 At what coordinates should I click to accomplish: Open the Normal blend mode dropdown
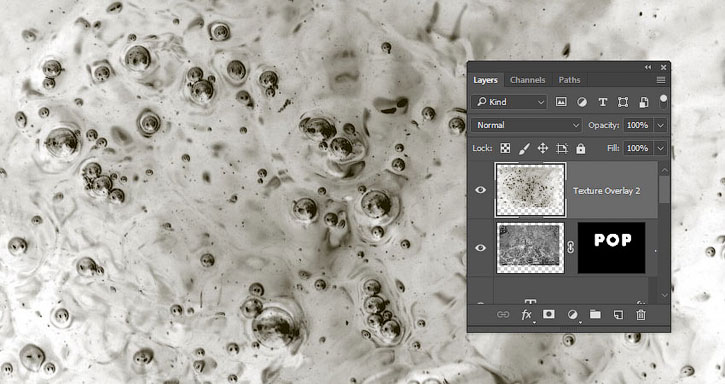(527, 125)
